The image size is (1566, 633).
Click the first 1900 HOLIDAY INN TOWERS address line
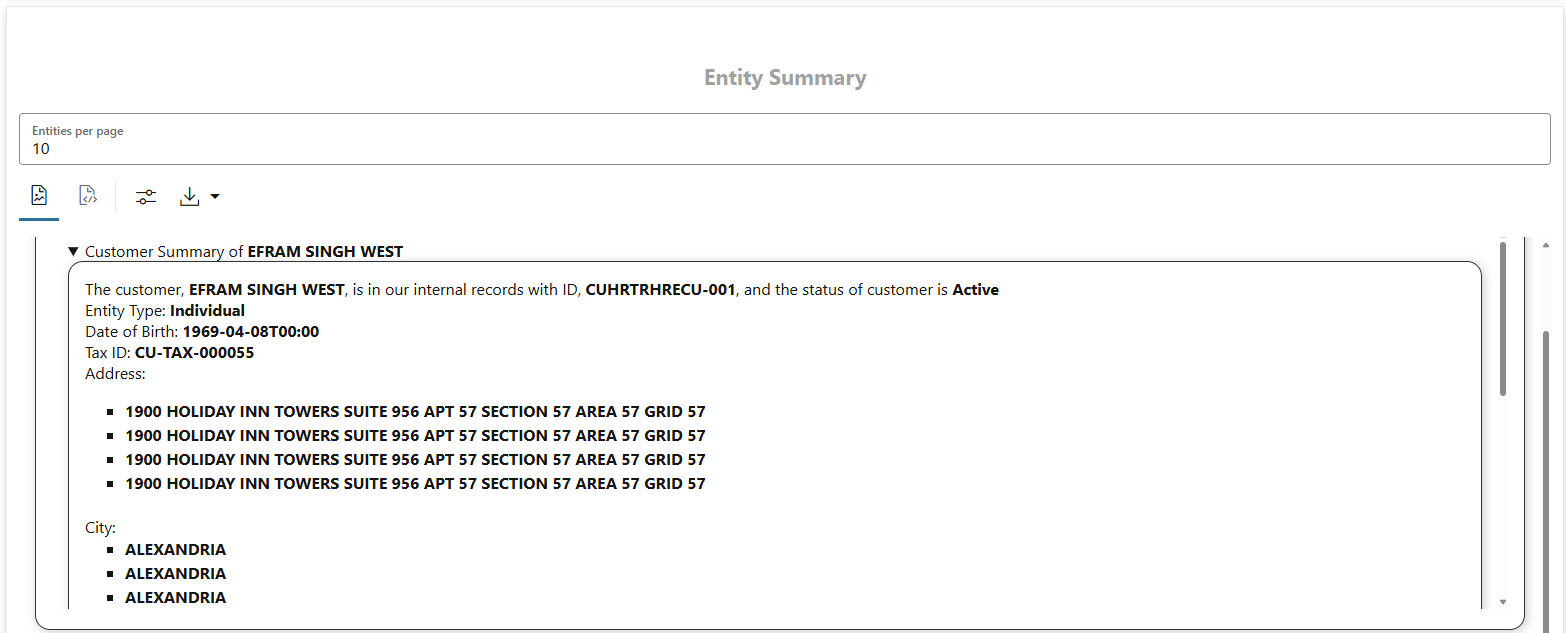click(414, 411)
